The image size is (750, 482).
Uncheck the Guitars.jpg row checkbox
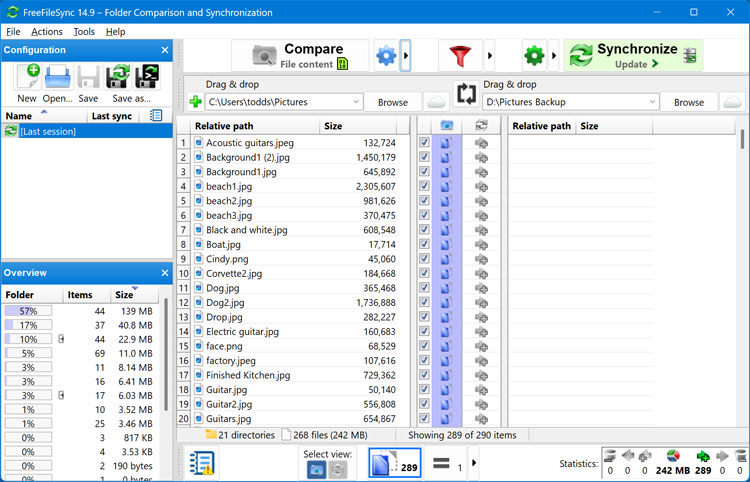point(424,419)
